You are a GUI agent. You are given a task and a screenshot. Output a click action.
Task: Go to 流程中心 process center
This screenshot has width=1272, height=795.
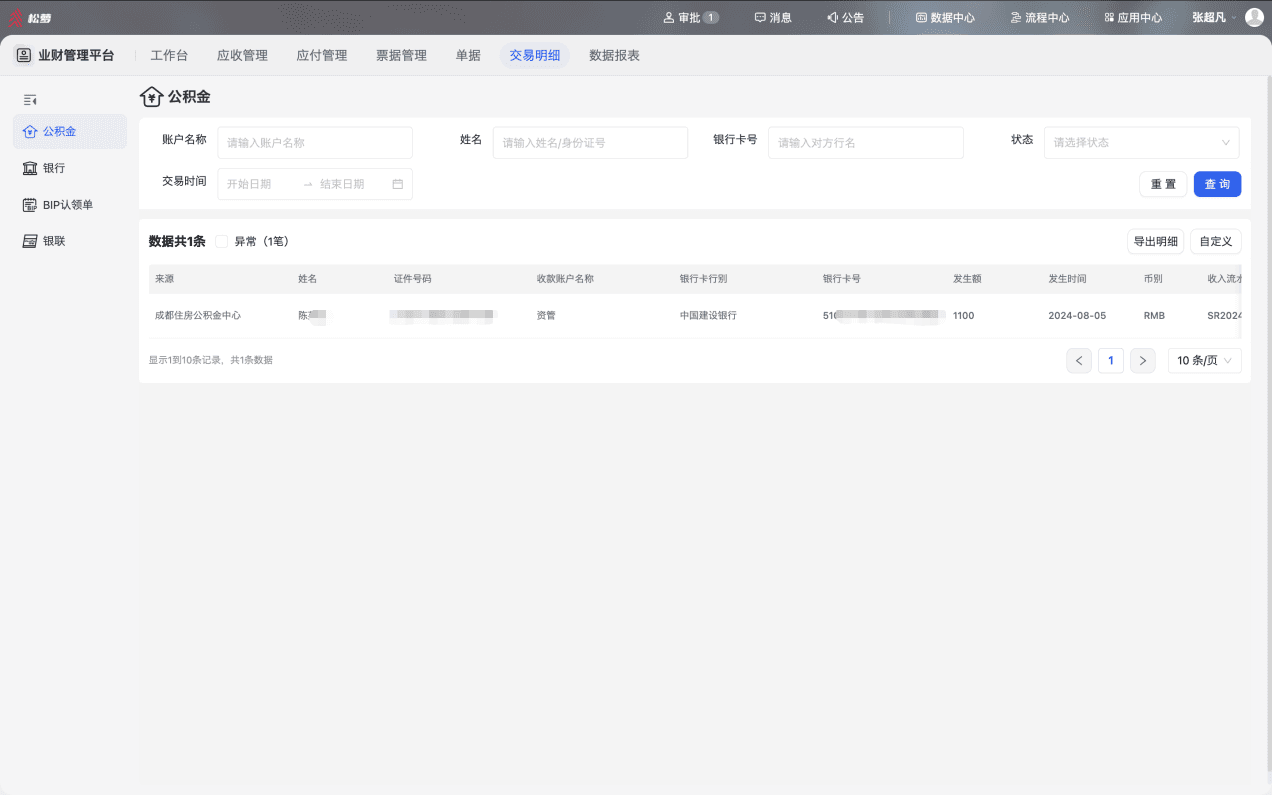[x=1040, y=17]
